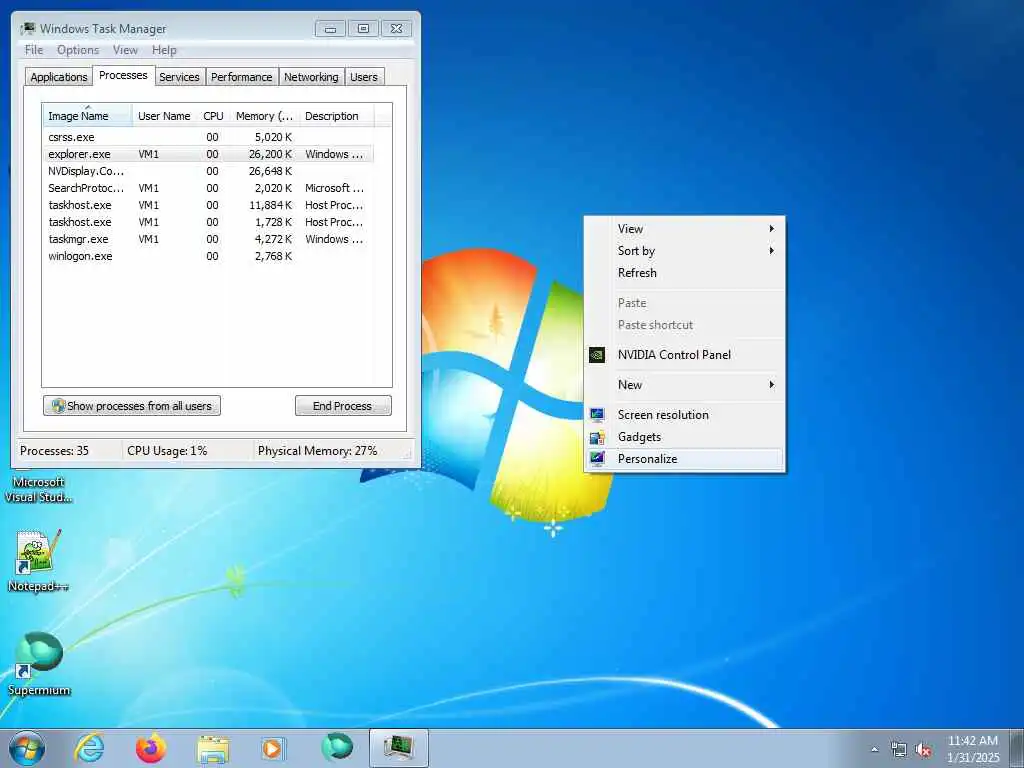Select the csrss.exe process row

click(x=208, y=137)
